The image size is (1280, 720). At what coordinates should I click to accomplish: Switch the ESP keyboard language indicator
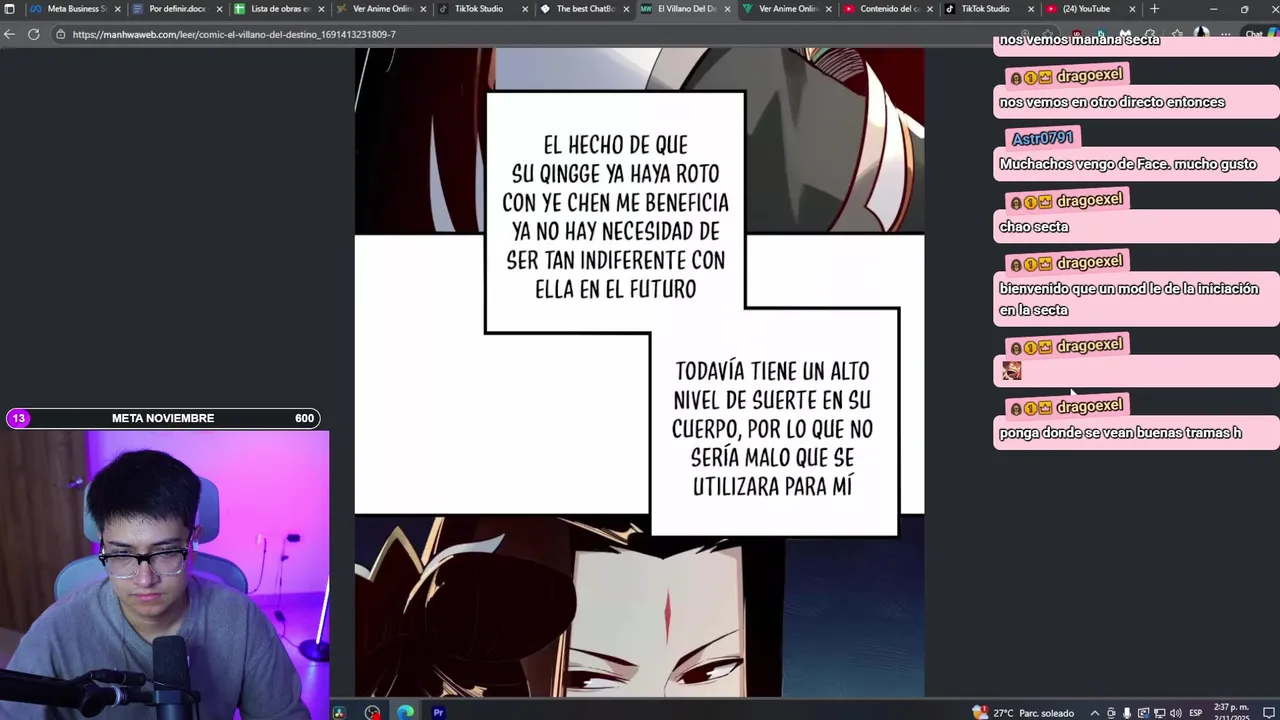point(1196,713)
